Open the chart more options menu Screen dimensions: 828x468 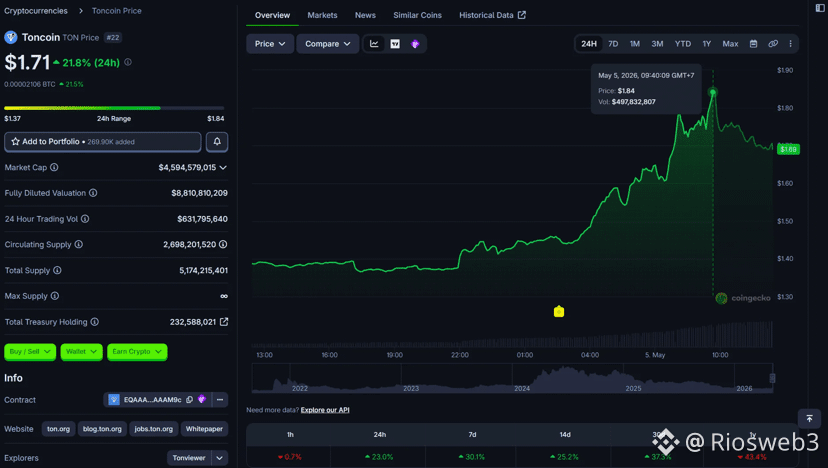click(x=791, y=44)
